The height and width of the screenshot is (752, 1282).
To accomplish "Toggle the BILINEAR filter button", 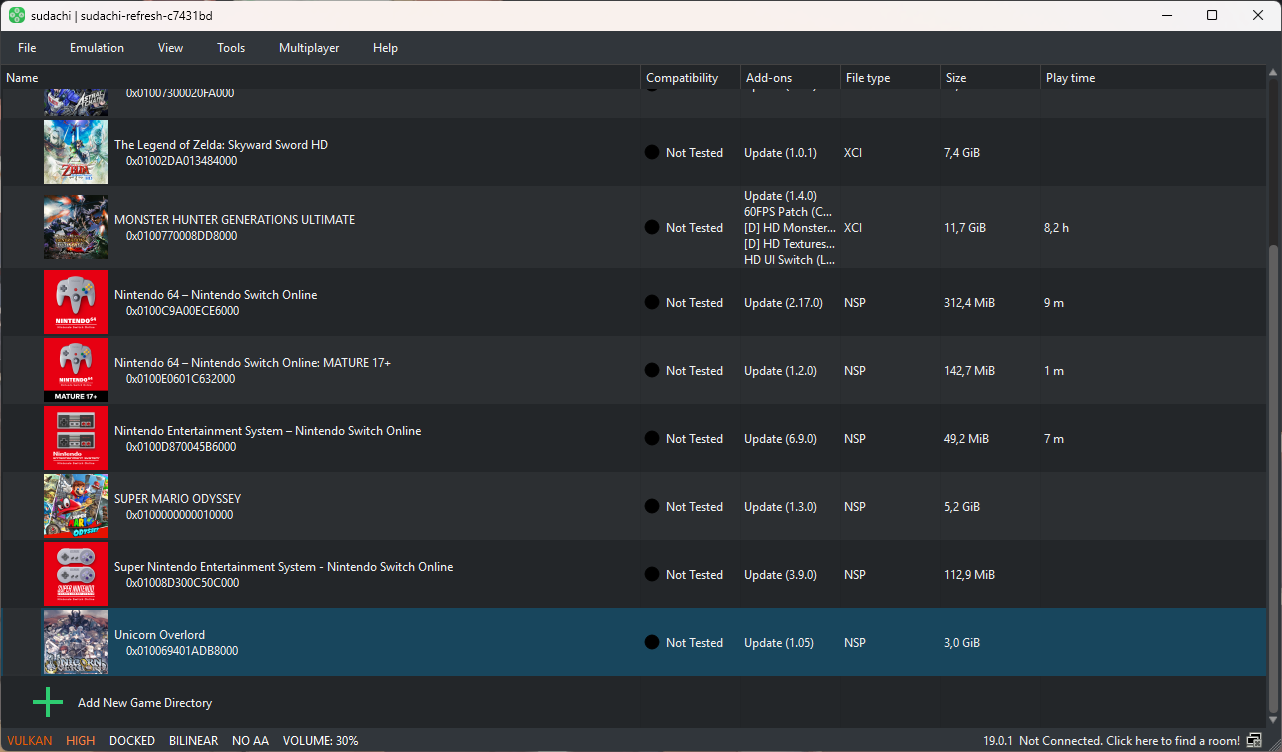I will click(x=194, y=741).
